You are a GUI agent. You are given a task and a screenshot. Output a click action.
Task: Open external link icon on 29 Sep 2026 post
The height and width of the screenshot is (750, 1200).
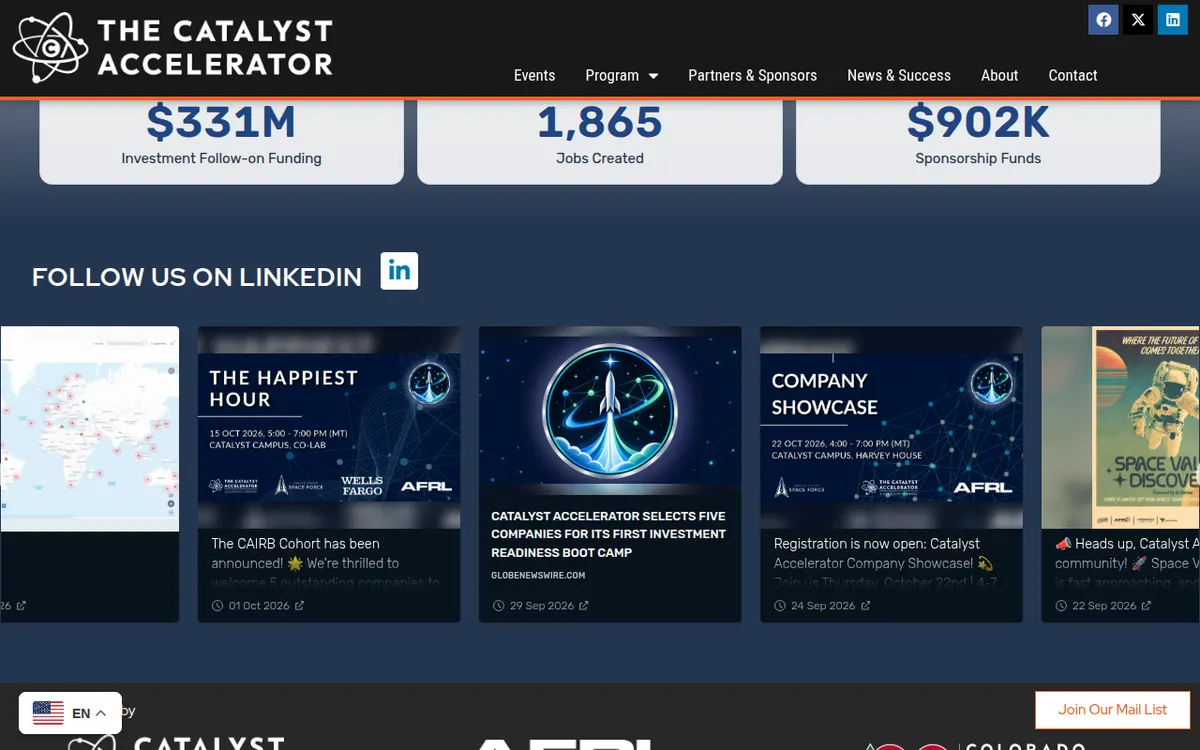584,606
